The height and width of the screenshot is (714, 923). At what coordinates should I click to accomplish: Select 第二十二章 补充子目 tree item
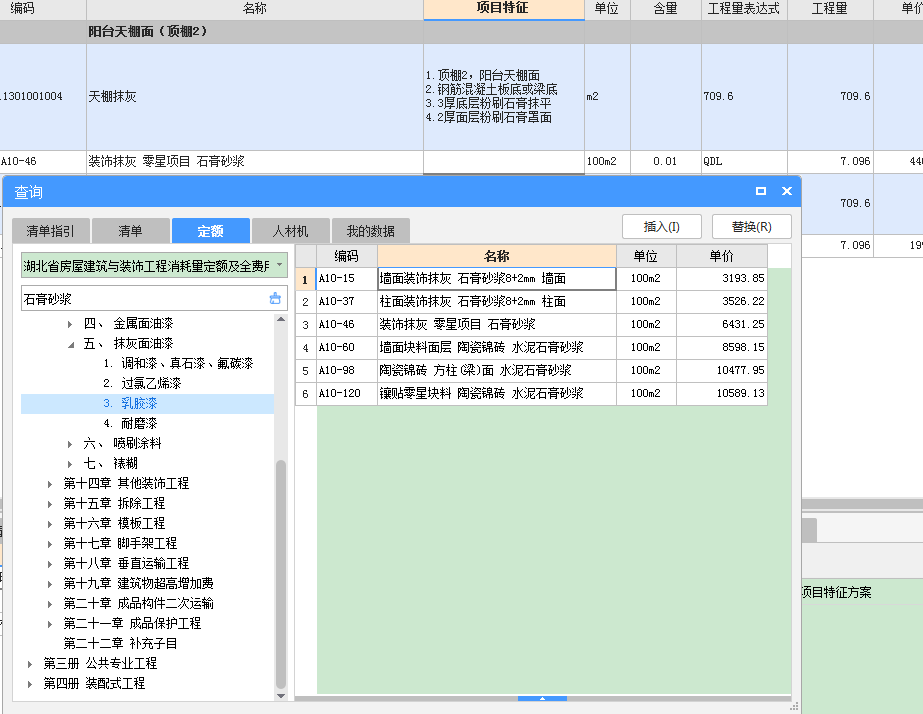click(x=120, y=643)
